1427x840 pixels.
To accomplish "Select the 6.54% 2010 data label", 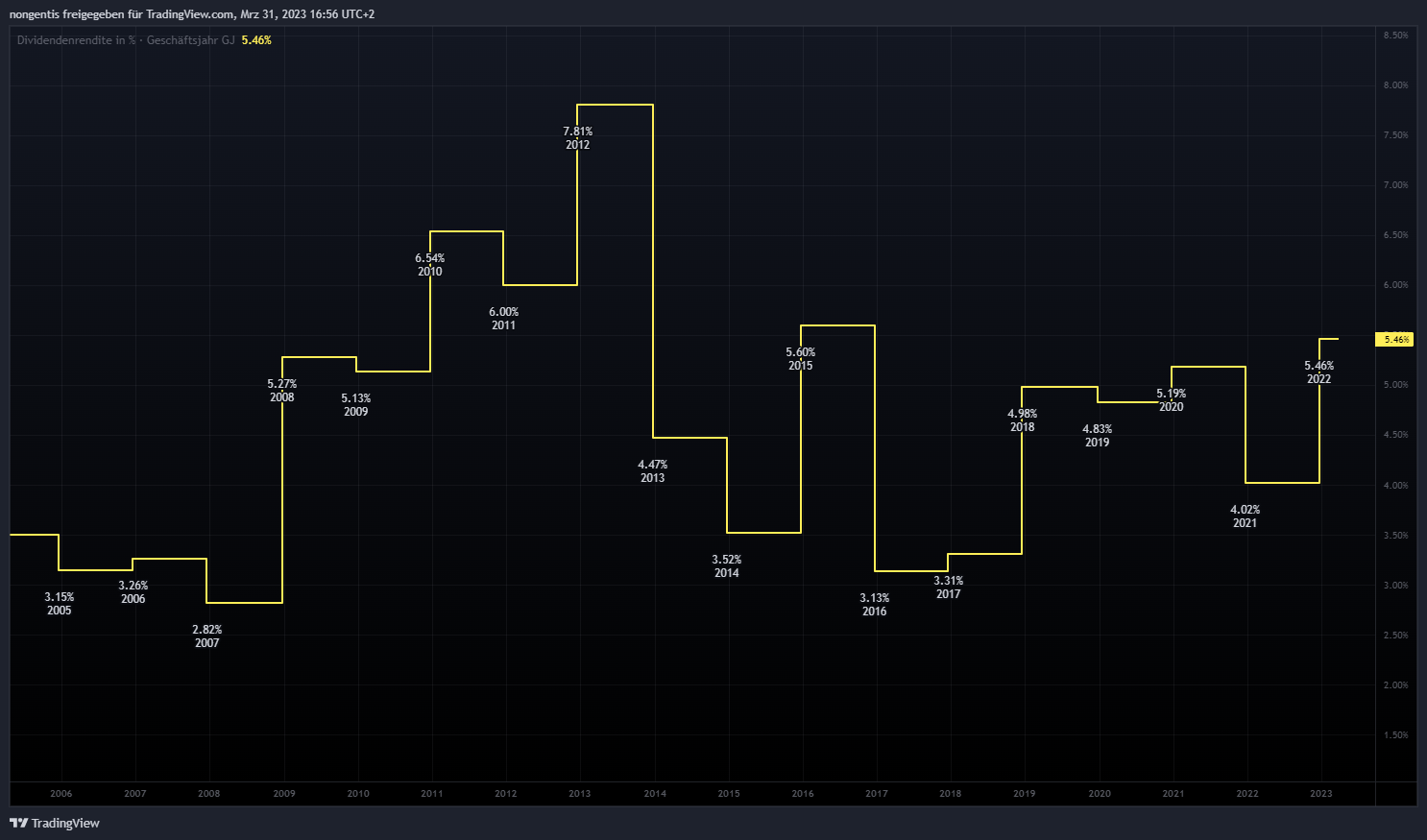I will 429,265.
